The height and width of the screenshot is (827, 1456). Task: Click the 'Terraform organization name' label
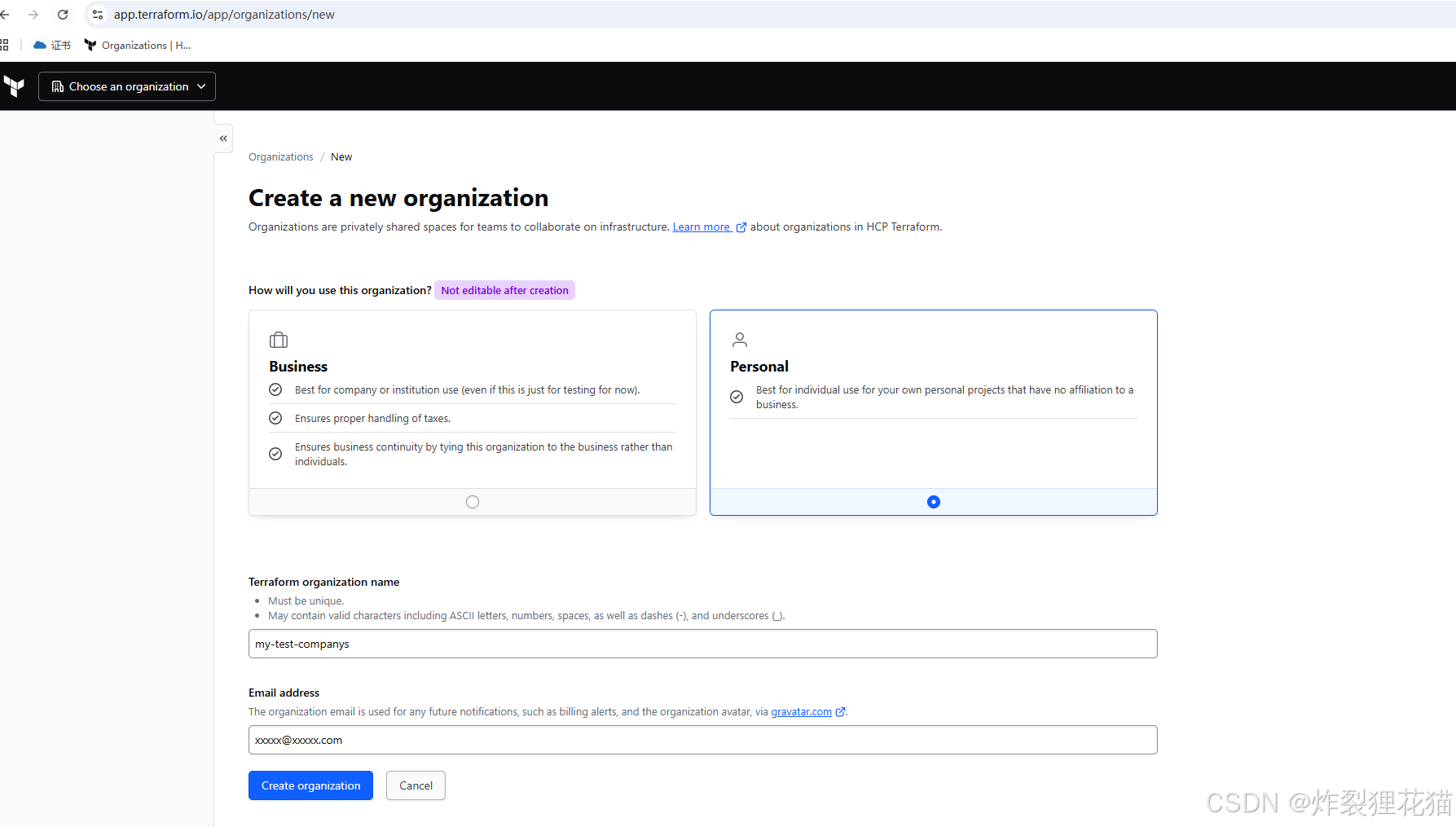(323, 582)
